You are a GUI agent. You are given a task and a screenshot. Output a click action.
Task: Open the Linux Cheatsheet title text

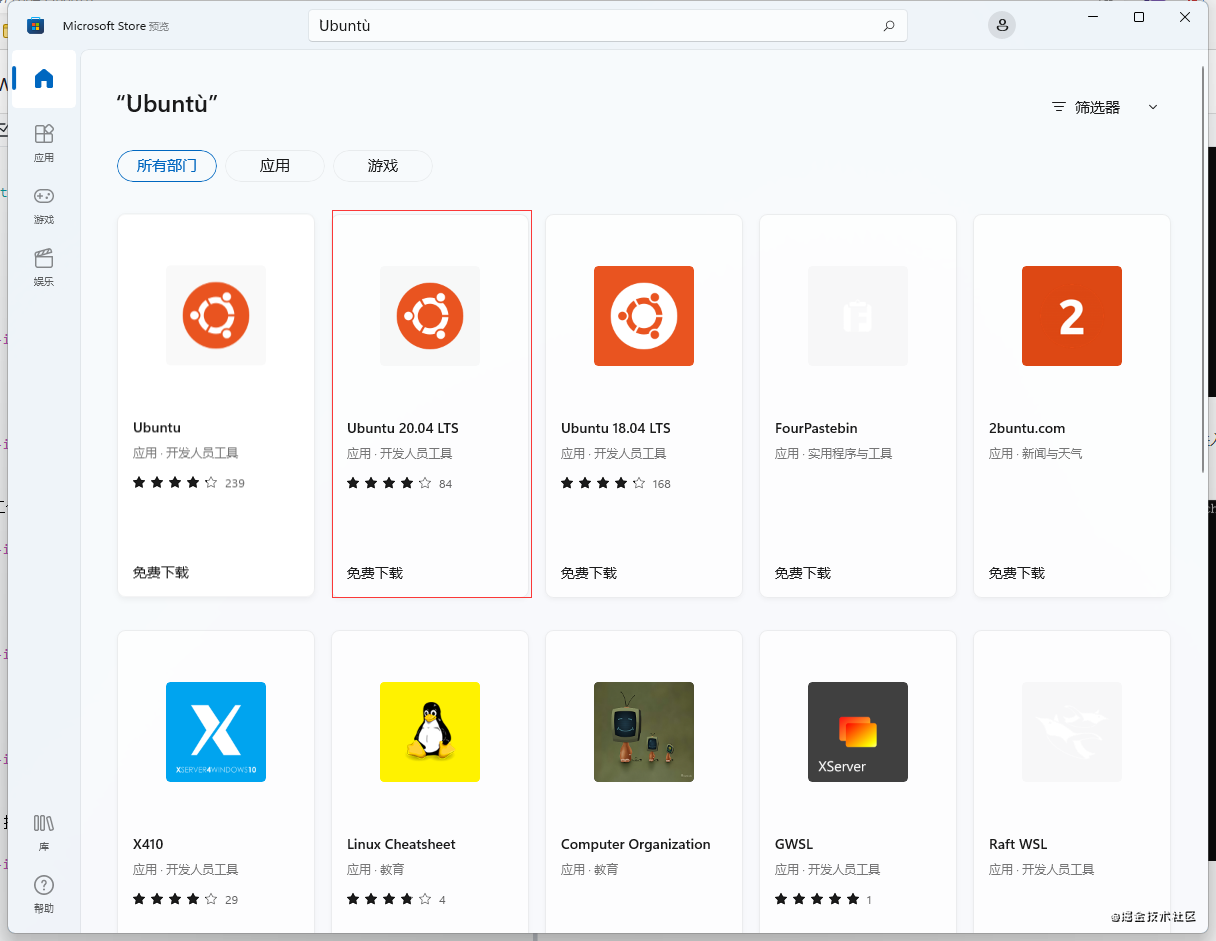click(401, 844)
